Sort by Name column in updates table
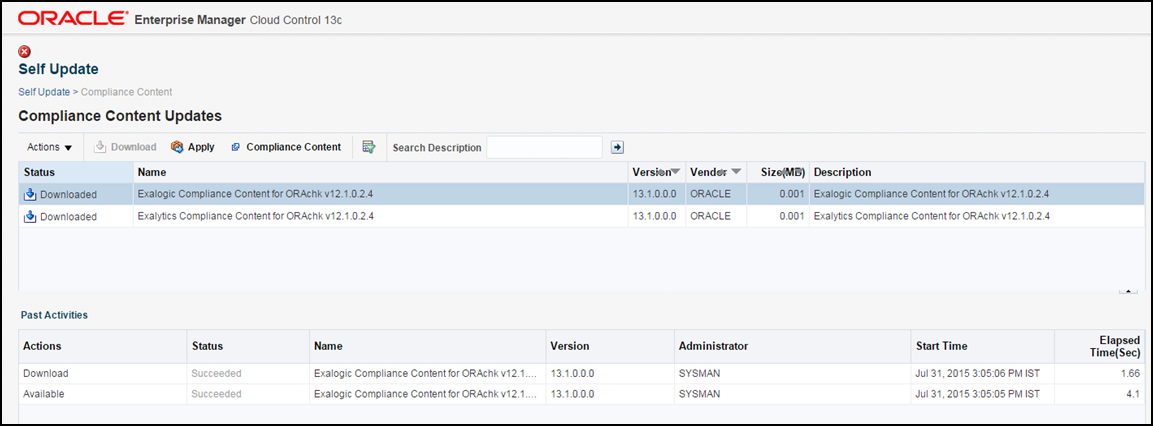The height and width of the screenshot is (426, 1153). [151, 172]
